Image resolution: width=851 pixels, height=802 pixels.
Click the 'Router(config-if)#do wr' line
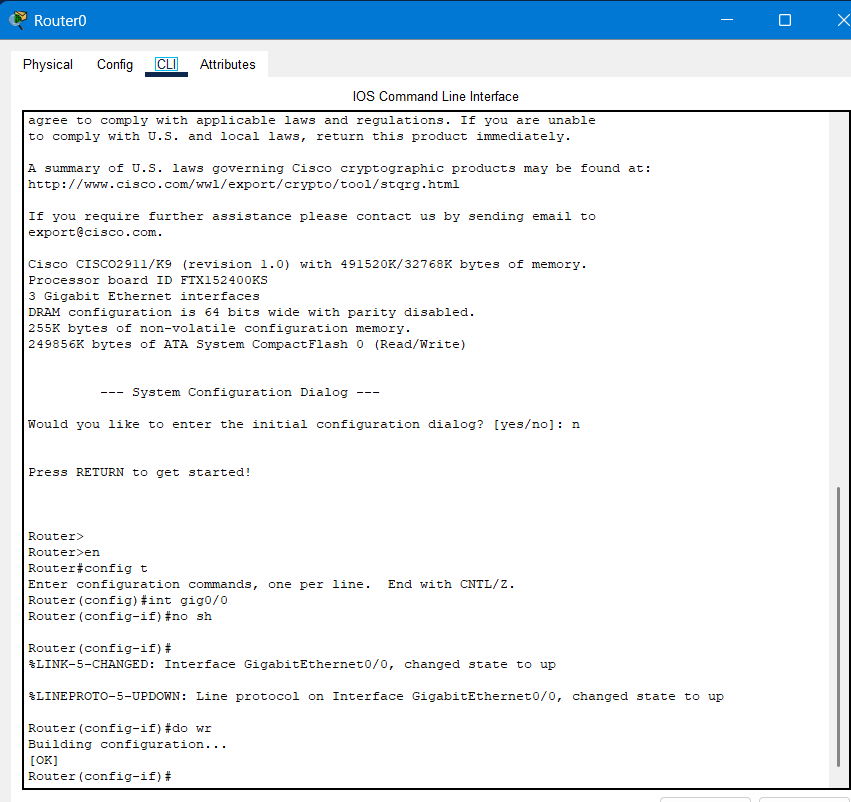tap(120, 728)
